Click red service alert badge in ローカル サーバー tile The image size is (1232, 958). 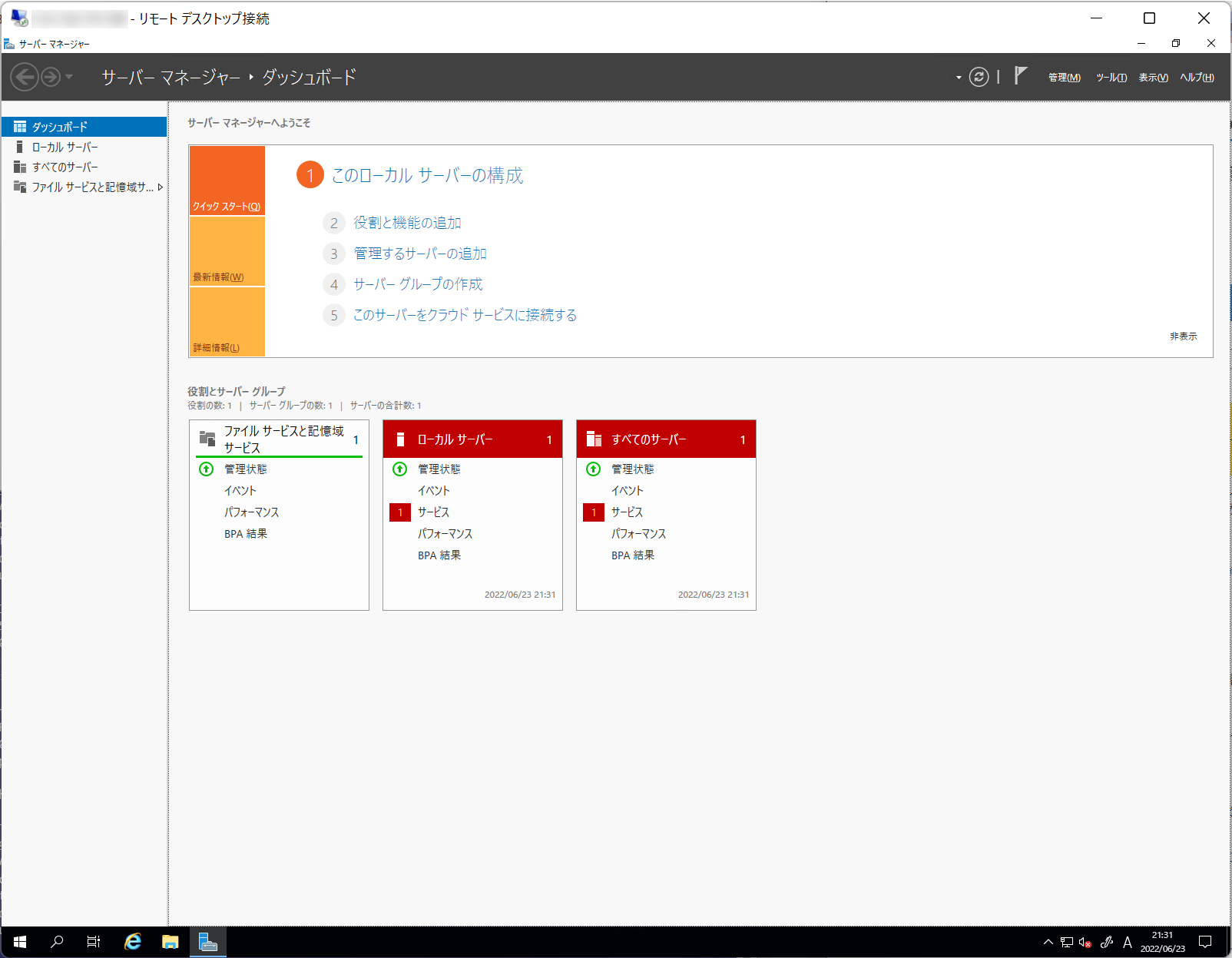click(x=400, y=512)
